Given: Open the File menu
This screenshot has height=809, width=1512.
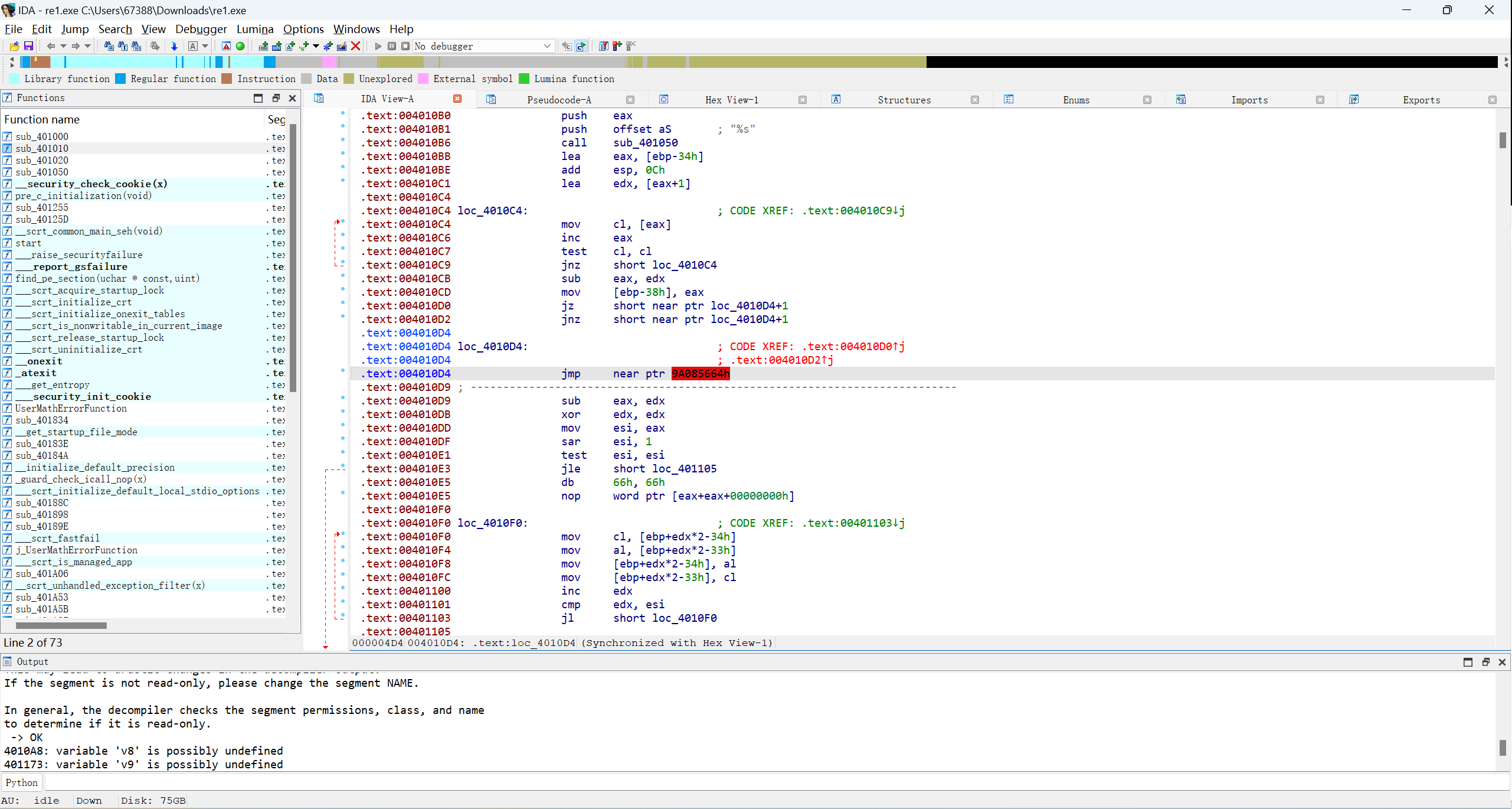Looking at the screenshot, I should coord(13,29).
